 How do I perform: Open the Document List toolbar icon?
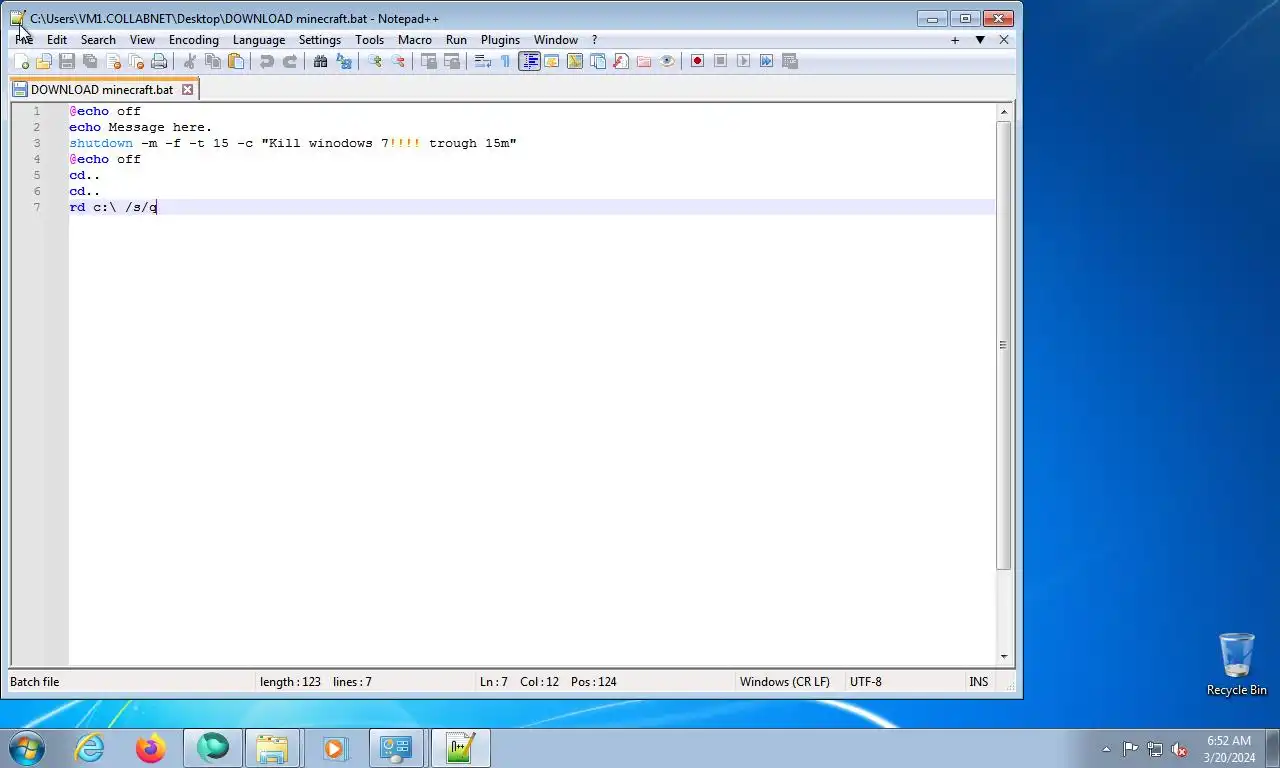pyautogui.click(x=598, y=61)
